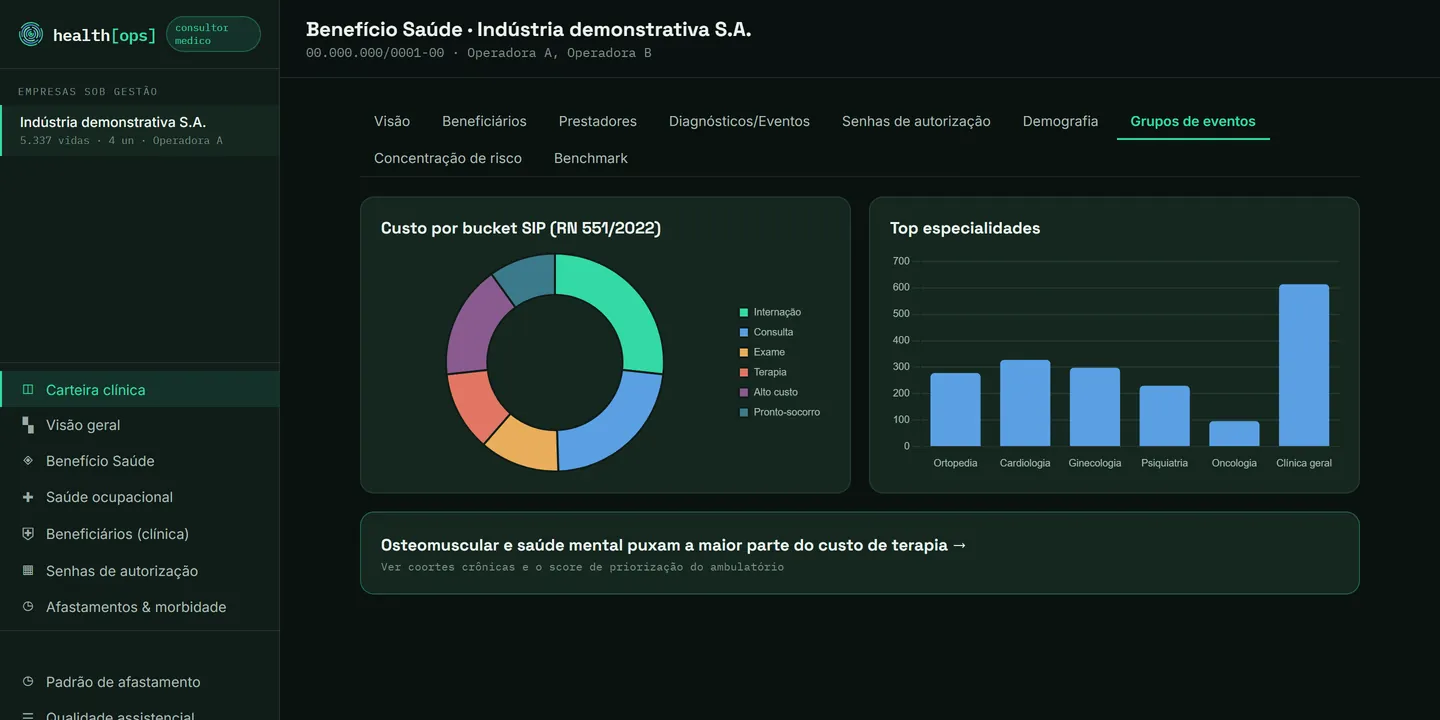
Task: Click the Benefício Saúde diamond icon
Action: (x=28, y=461)
